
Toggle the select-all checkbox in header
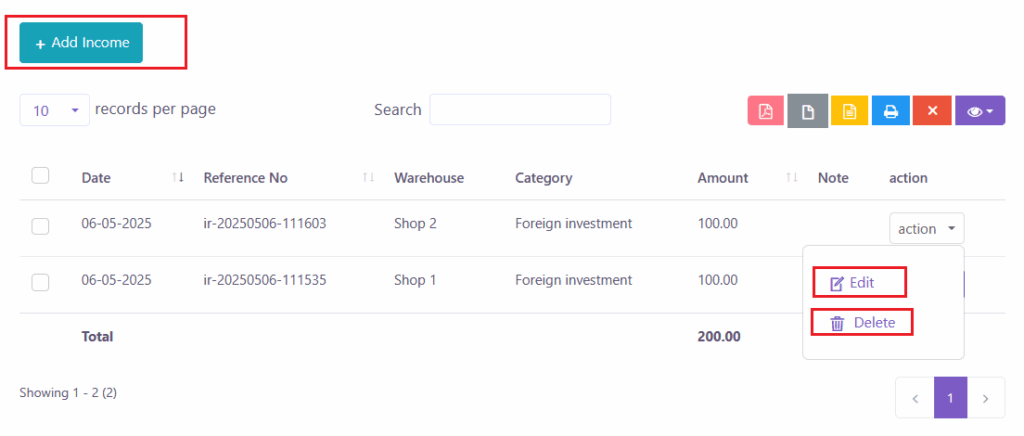click(x=41, y=176)
